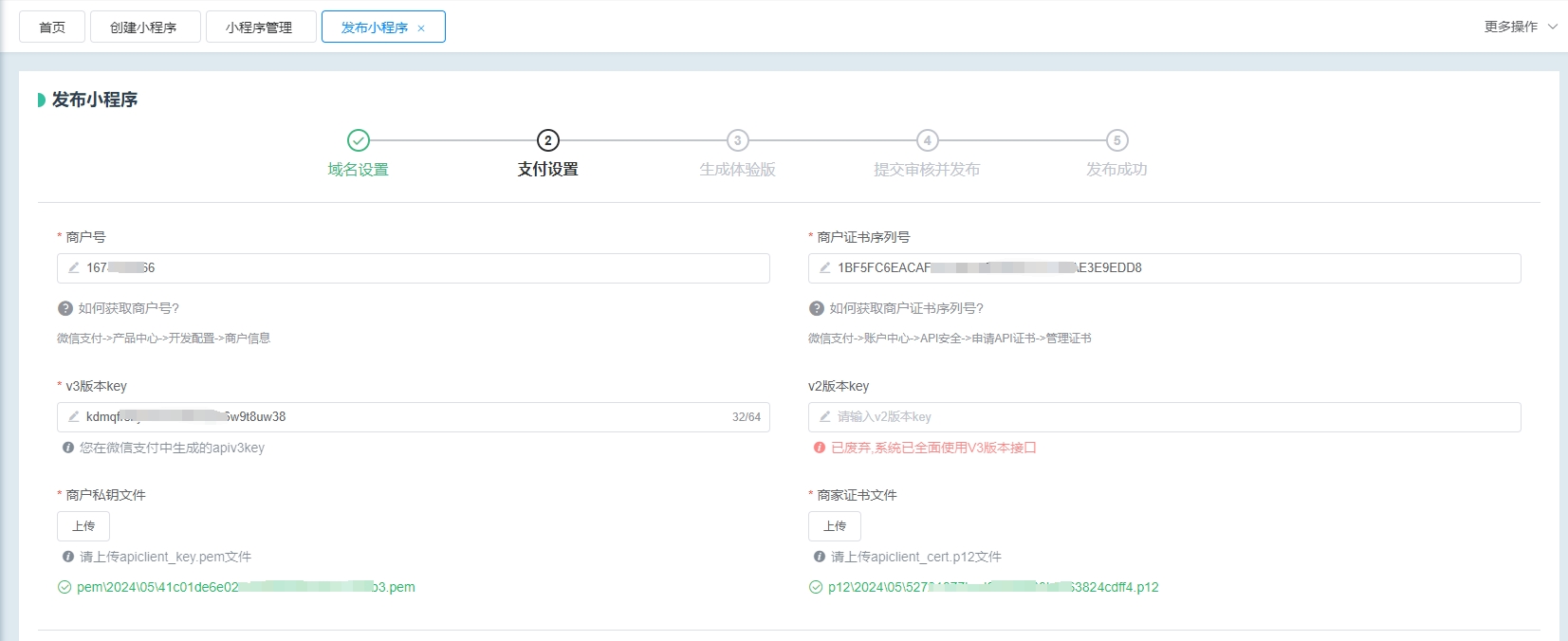Open the uploaded .pem file link

coord(245,587)
